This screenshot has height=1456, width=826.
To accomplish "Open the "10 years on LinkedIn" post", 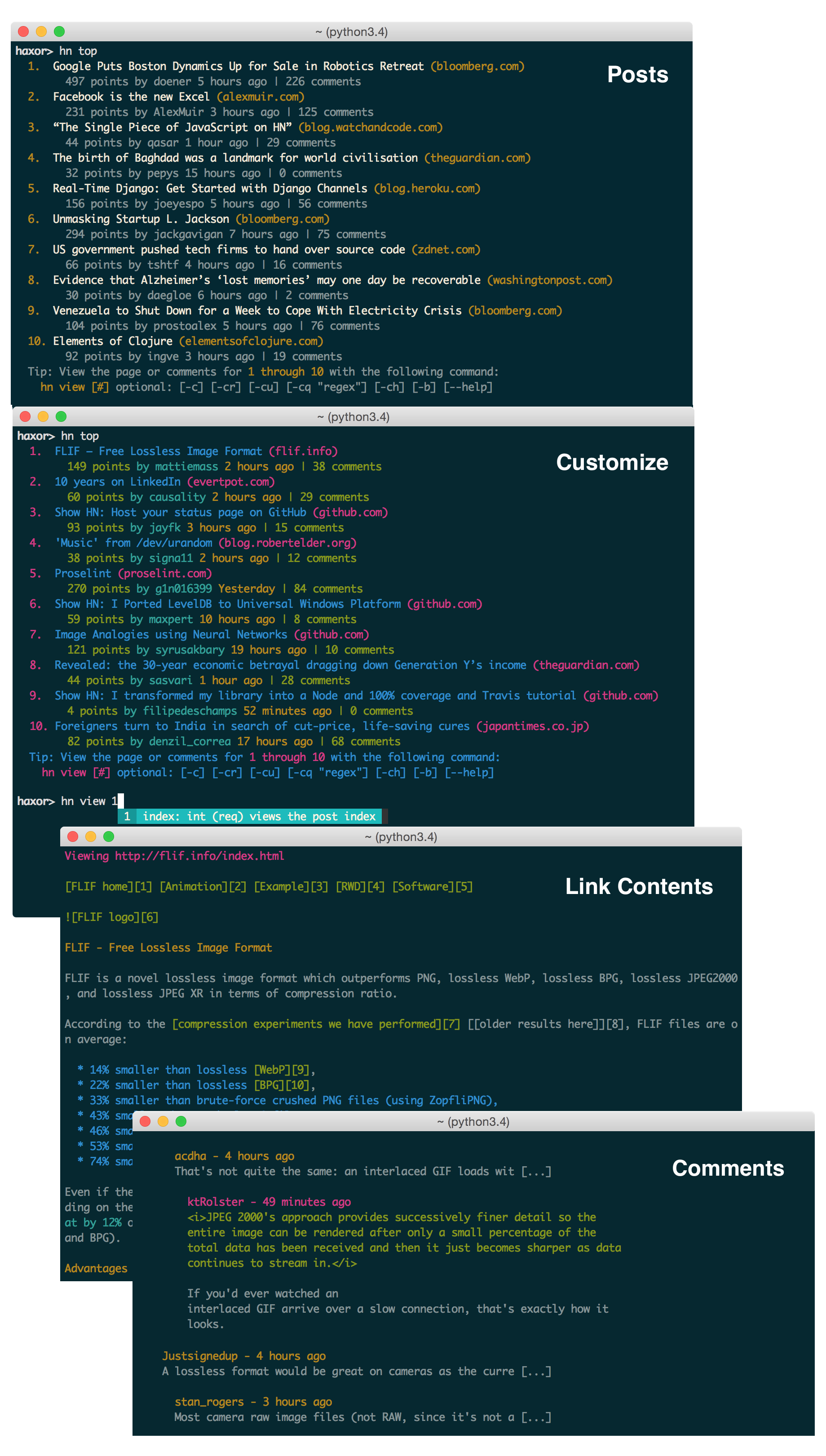I will (x=116, y=482).
